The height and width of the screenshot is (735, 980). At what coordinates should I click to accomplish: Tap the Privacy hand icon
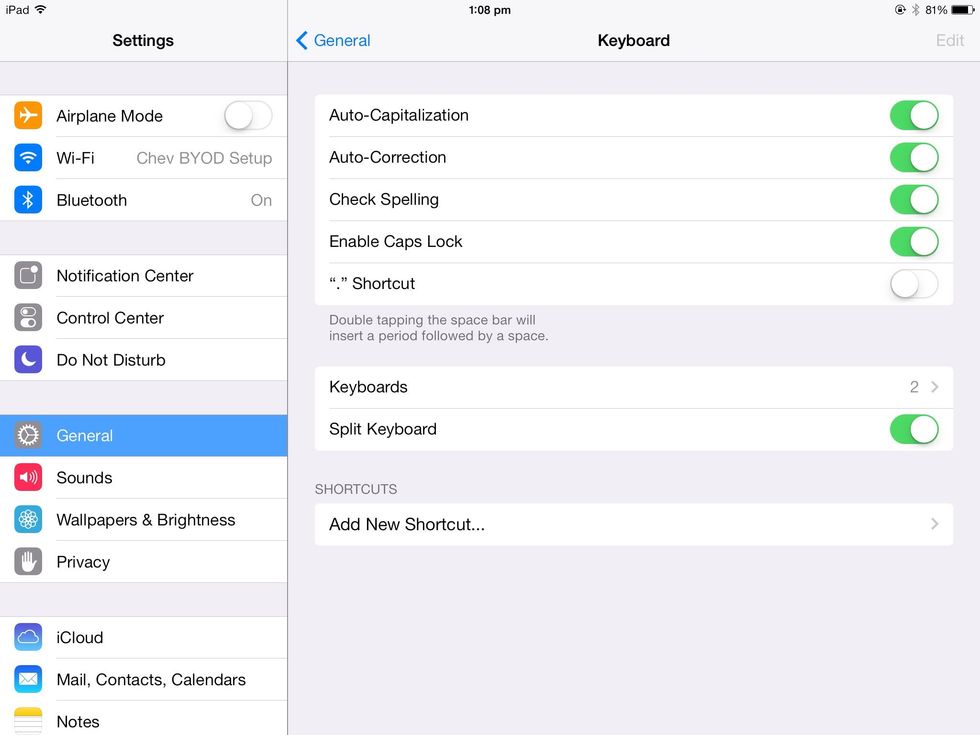(28, 562)
